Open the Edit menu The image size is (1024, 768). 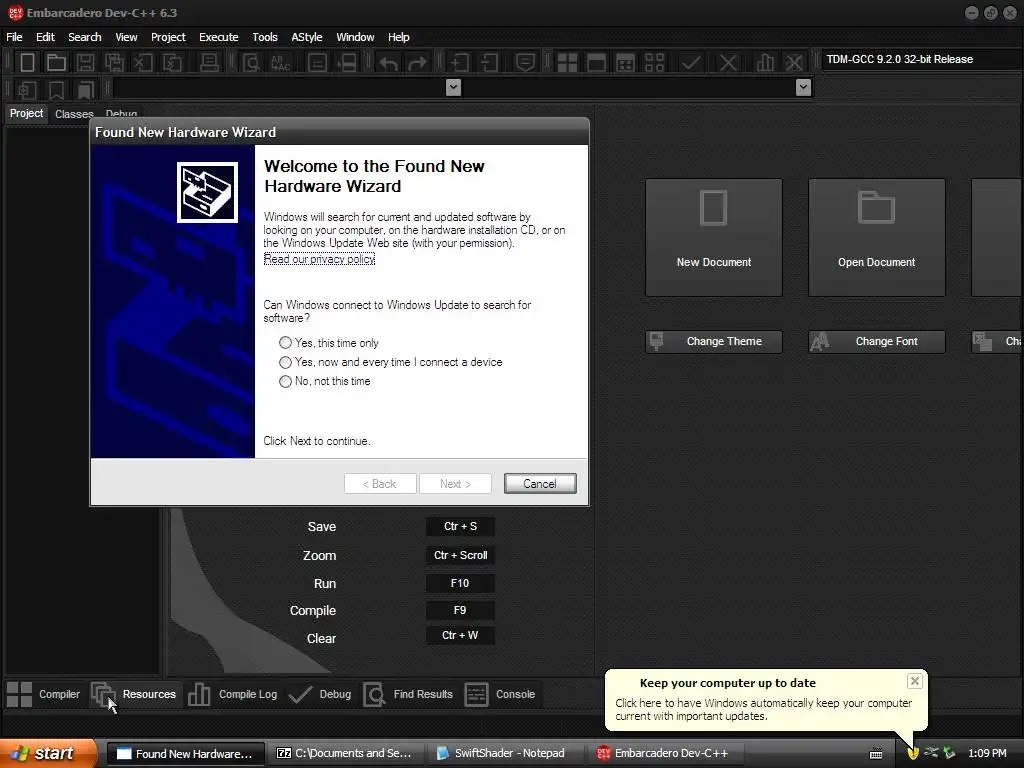(45, 37)
